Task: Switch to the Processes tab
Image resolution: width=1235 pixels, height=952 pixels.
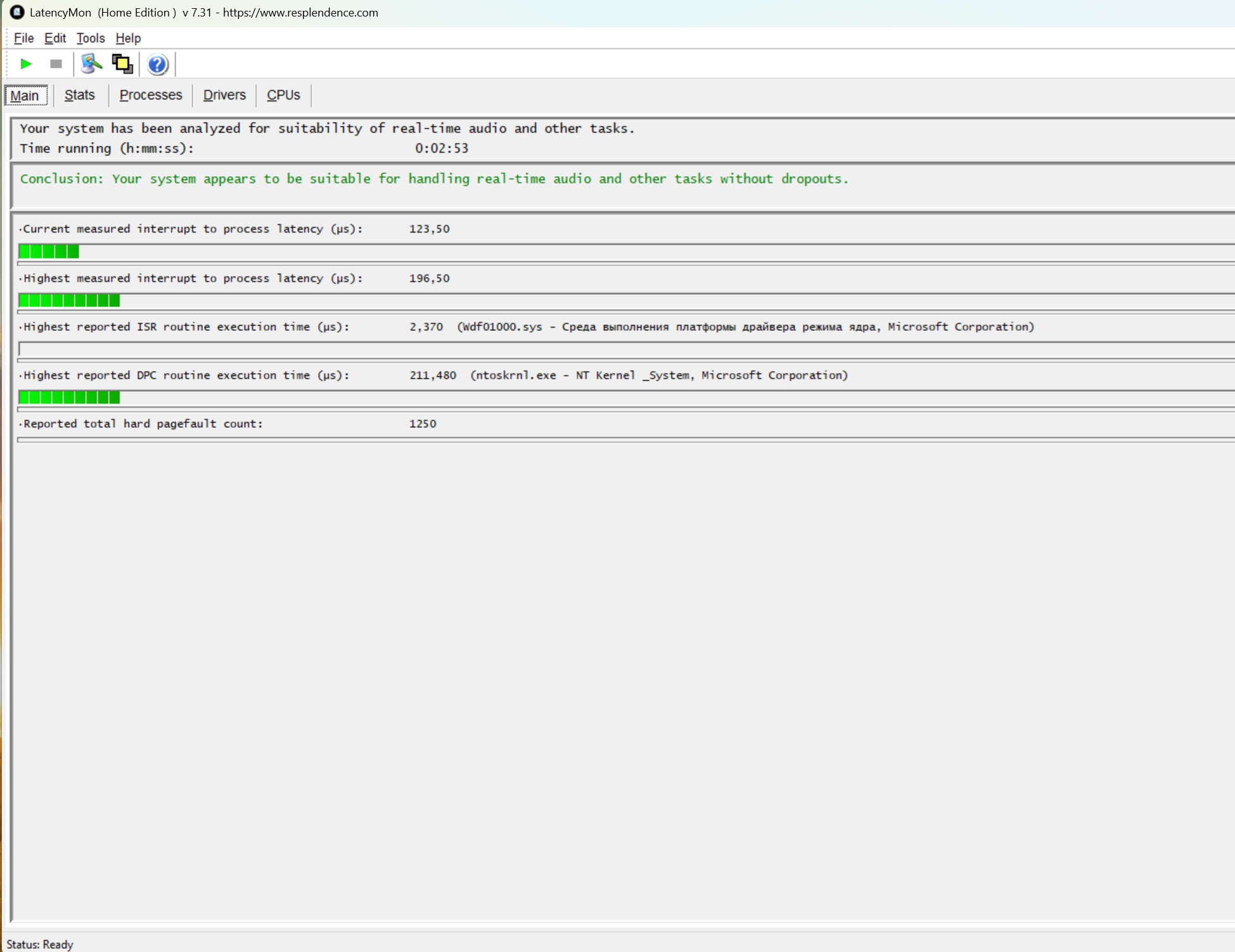Action: coord(151,95)
